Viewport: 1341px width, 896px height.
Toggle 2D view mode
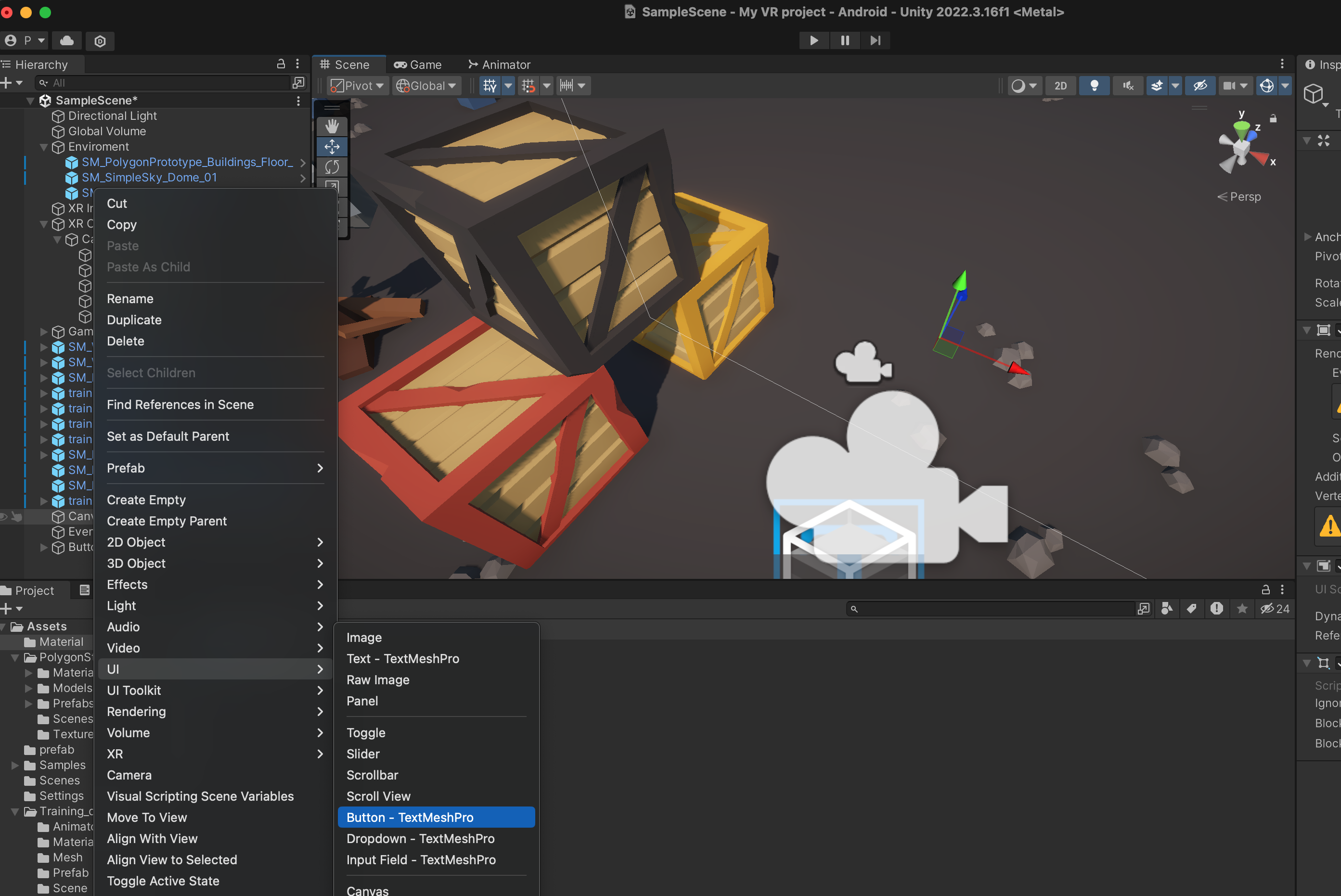[1060, 86]
